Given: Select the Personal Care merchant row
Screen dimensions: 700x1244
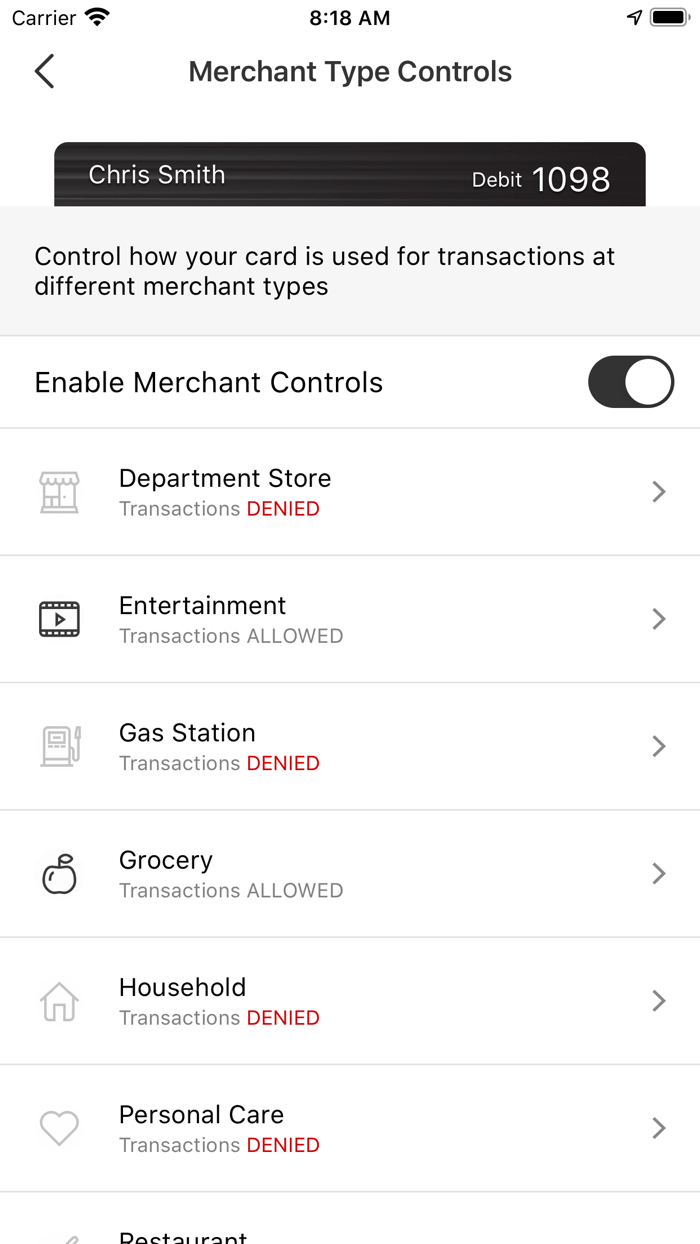Looking at the screenshot, I should point(350,1127).
